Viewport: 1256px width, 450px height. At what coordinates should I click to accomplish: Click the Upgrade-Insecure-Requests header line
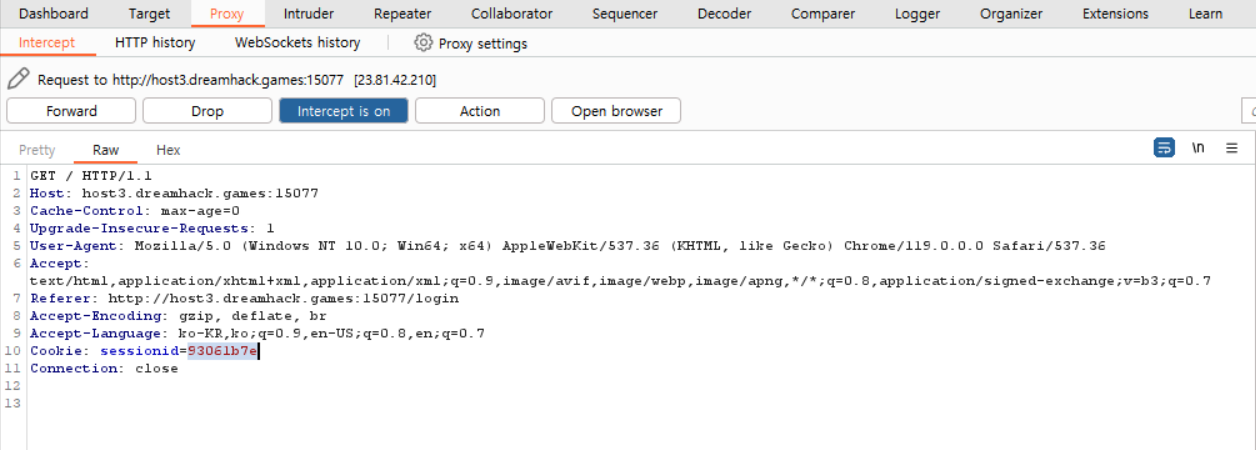(x=152, y=228)
